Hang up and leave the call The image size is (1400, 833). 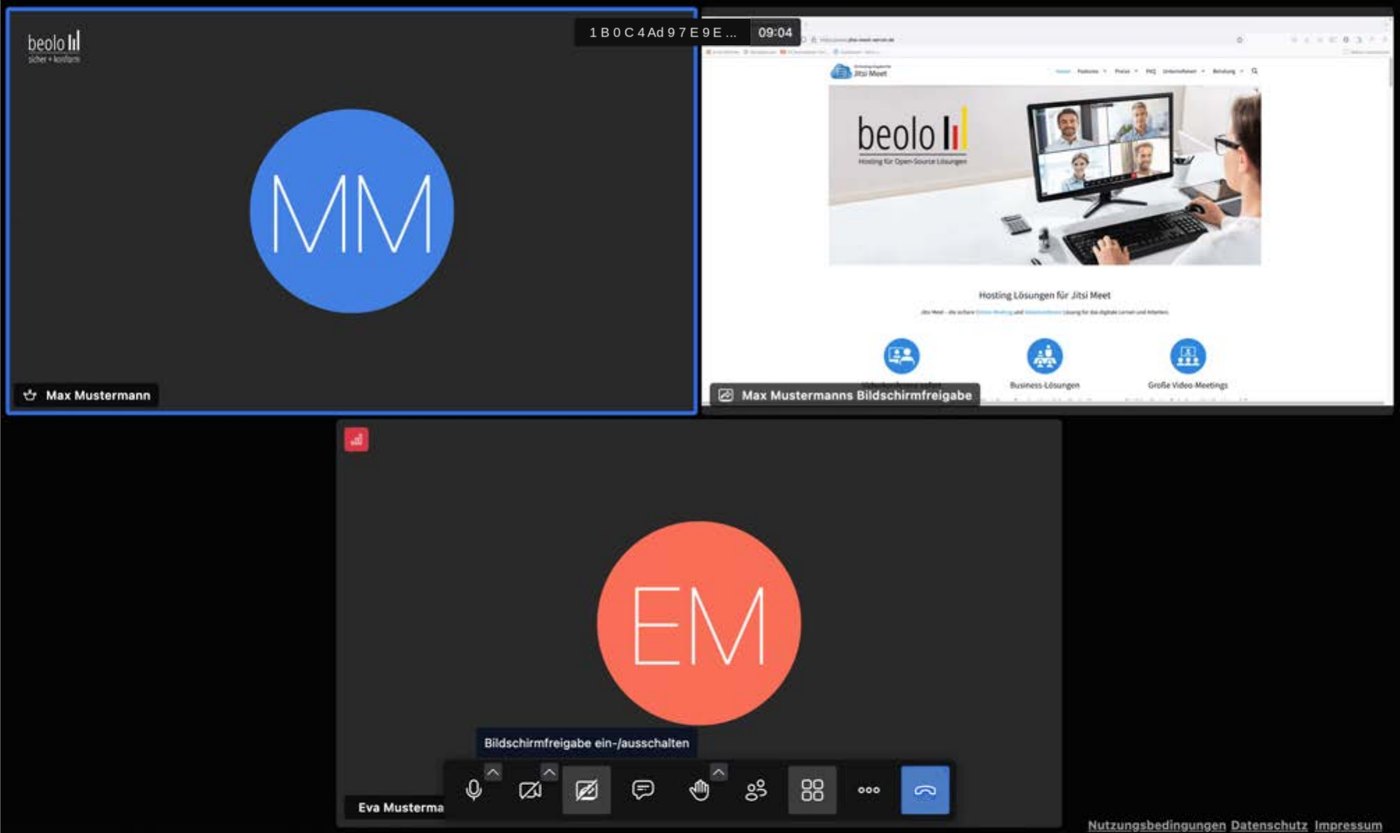[x=925, y=790]
